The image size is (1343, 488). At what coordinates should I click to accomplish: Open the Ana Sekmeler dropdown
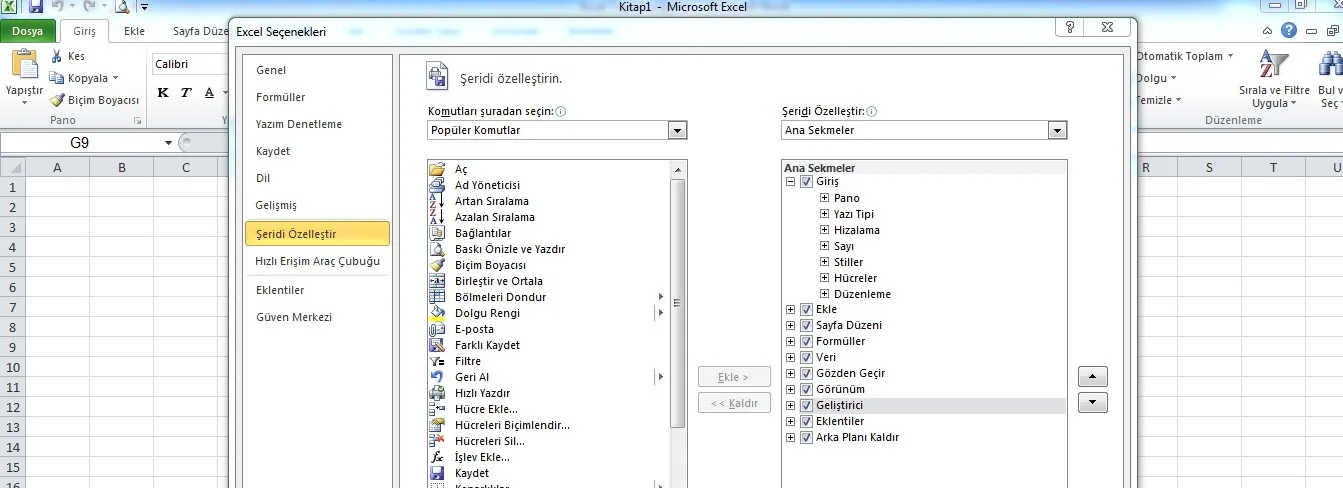pyautogui.click(x=1057, y=130)
